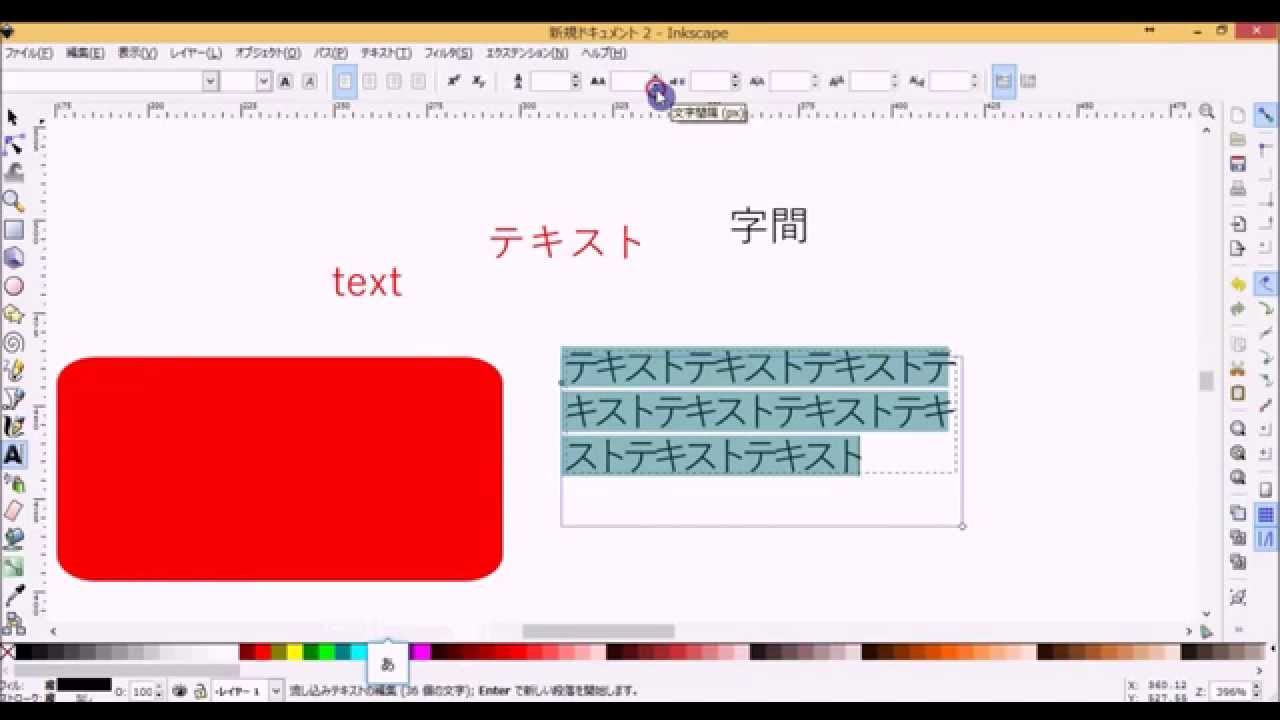1280x720 pixels.
Task: Open the 編集(E) menu
Action: click(85, 53)
